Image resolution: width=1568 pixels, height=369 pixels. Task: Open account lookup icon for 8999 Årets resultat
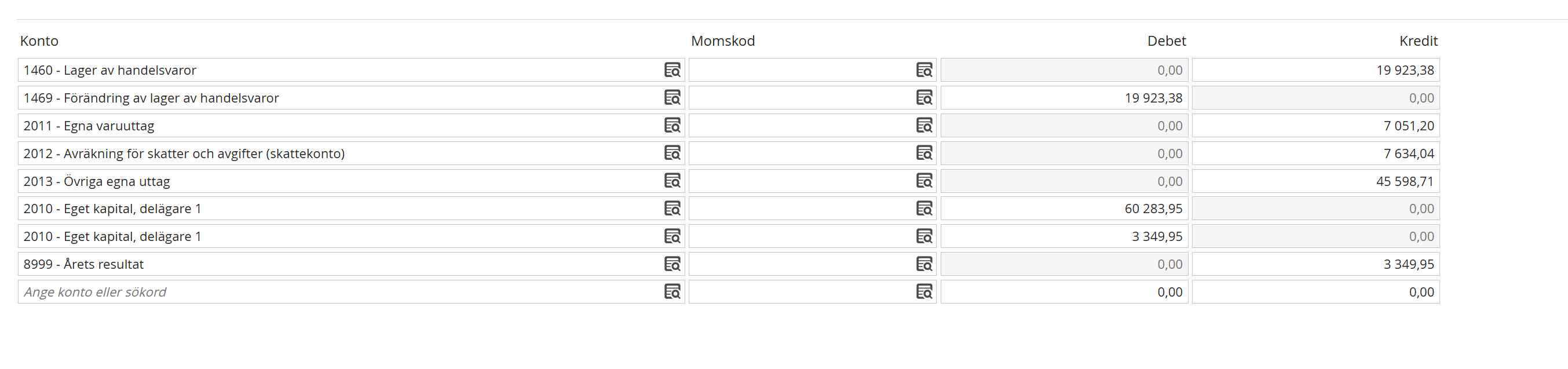[672, 264]
